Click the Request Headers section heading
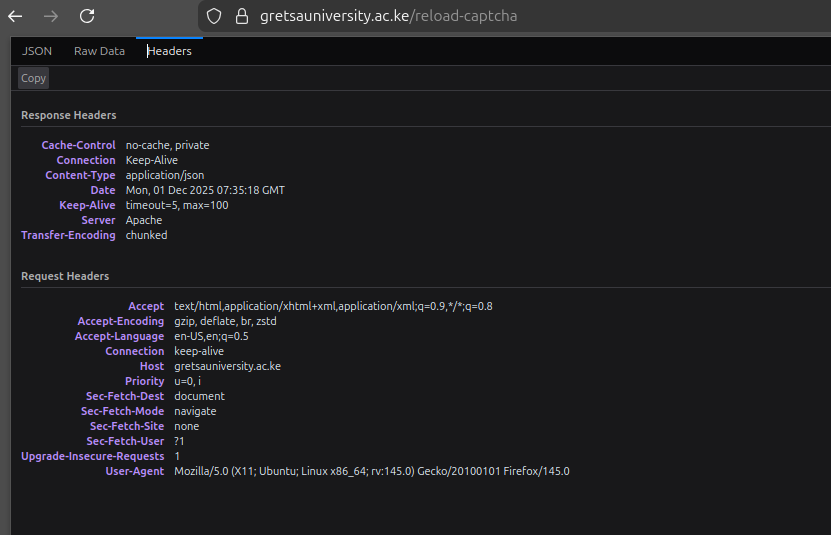 click(x=65, y=276)
